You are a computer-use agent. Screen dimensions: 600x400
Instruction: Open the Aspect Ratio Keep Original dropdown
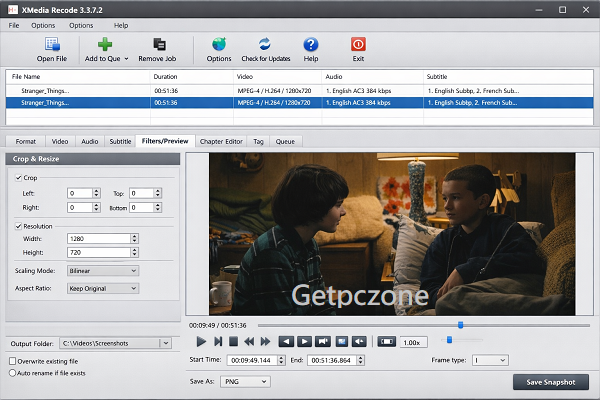pos(103,288)
